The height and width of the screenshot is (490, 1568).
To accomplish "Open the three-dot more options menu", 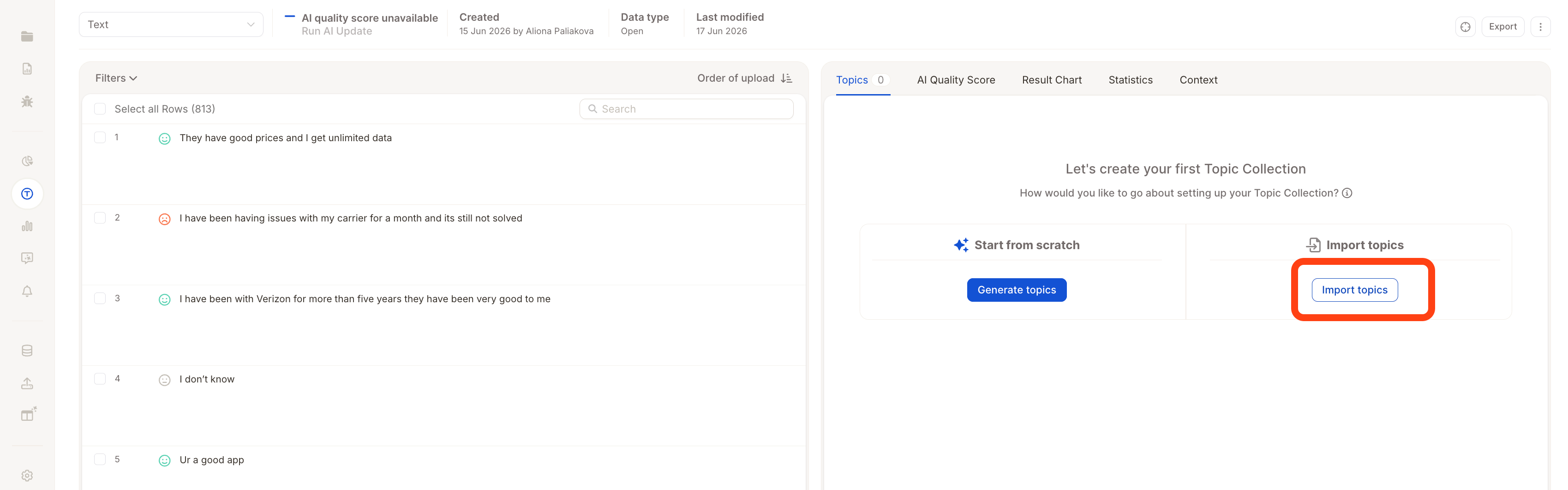I will coord(1541,27).
